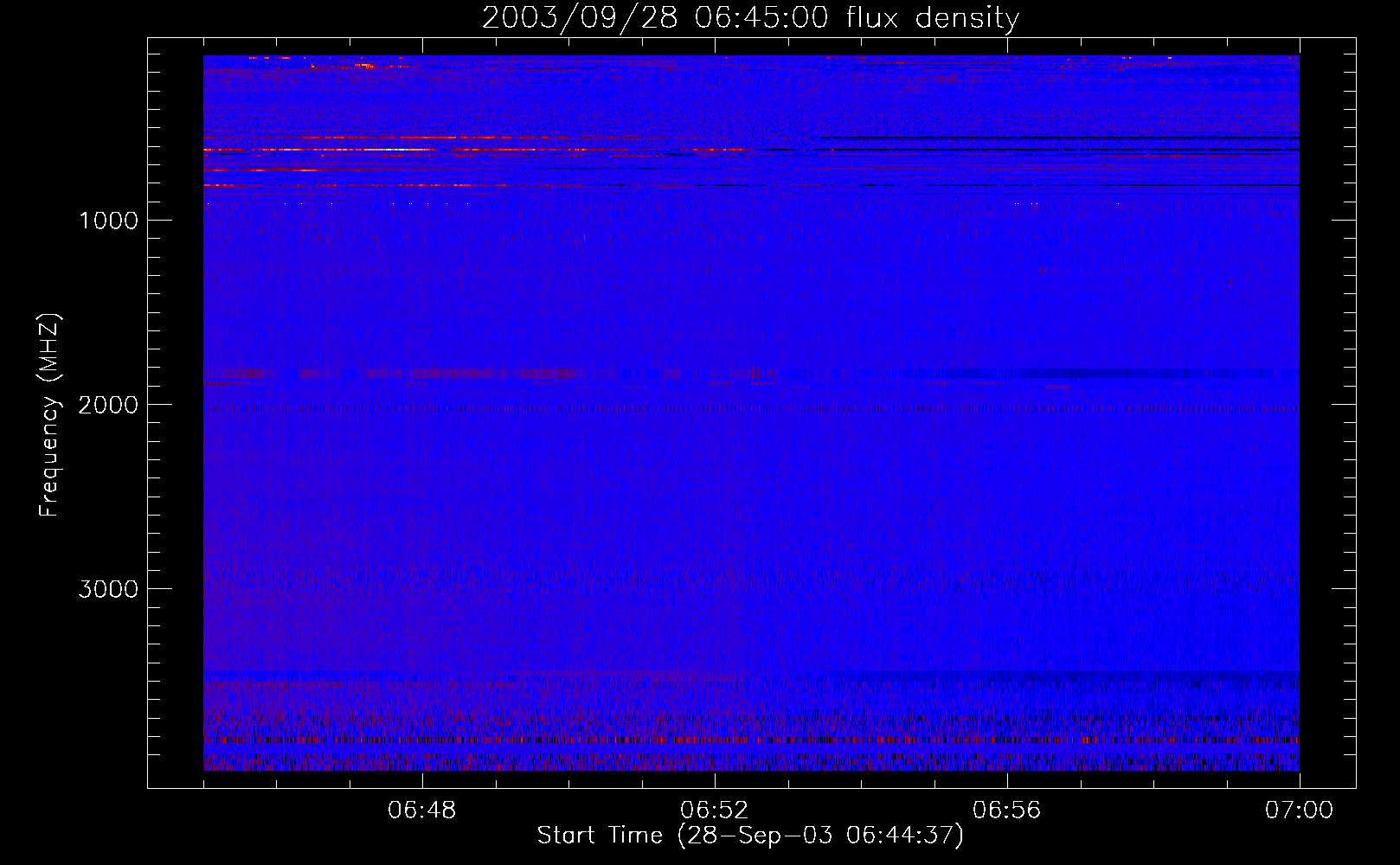Click the 06:56 time tick label
This screenshot has width=1400, height=865.
click(x=1007, y=811)
